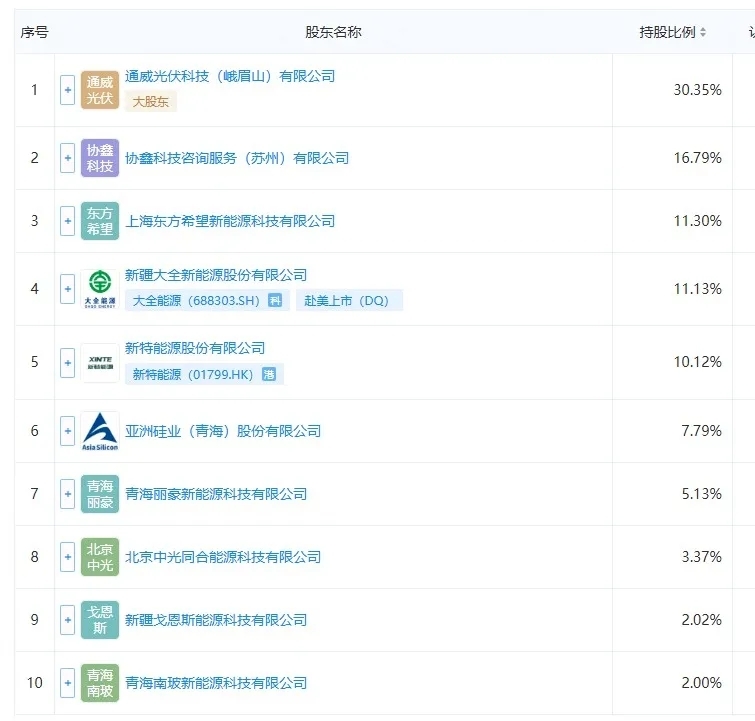Click the 大股东 label tag
755x721 pixels.
click(x=151, y=101)
